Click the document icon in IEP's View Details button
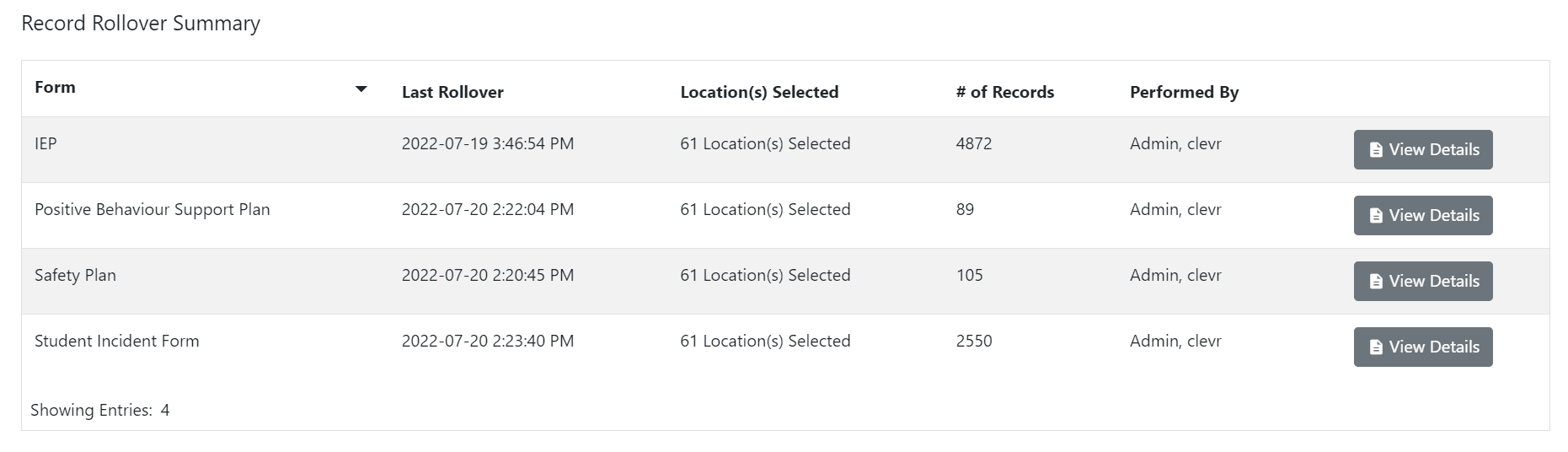This screenshot has height=452, width=1568. 1376,150
